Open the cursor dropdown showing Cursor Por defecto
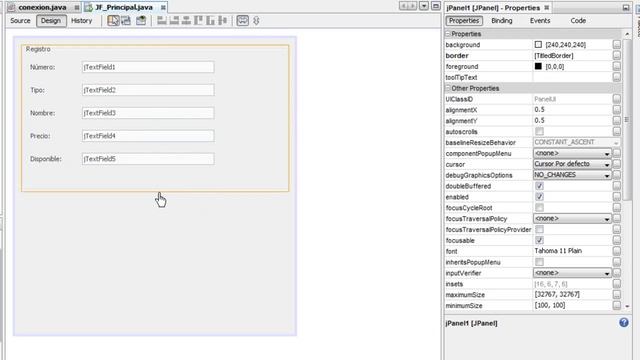Image resolution: width=640 pixels, height=360 pixels. [572, 164]
